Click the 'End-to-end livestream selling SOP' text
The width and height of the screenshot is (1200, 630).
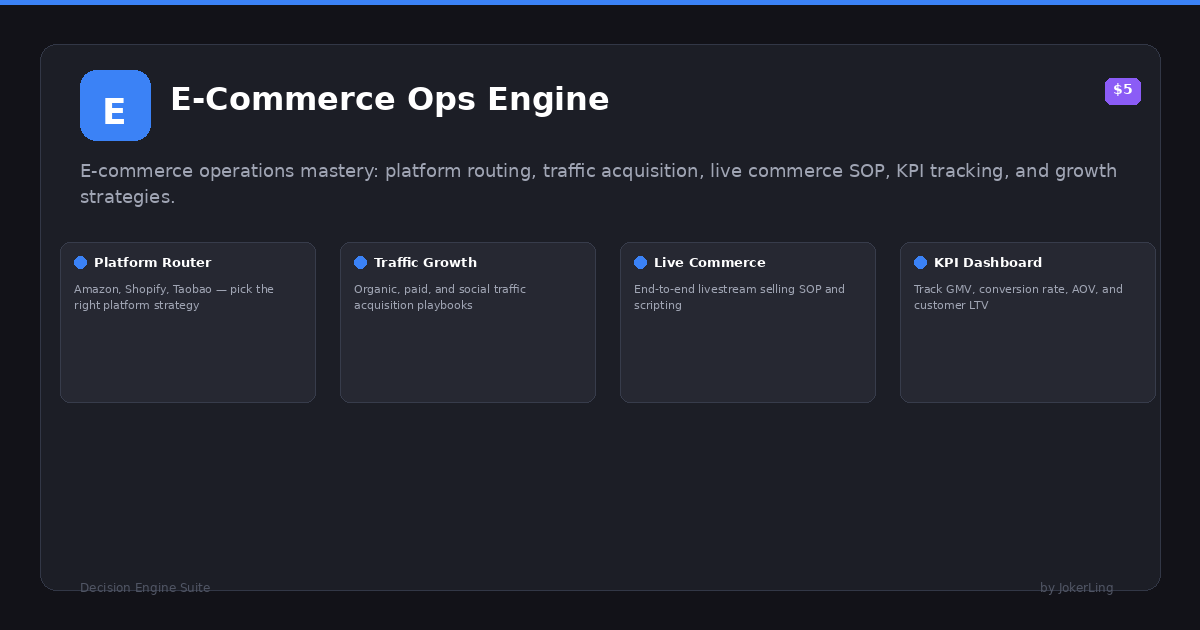pyautogui.click(x=739, y=297)
